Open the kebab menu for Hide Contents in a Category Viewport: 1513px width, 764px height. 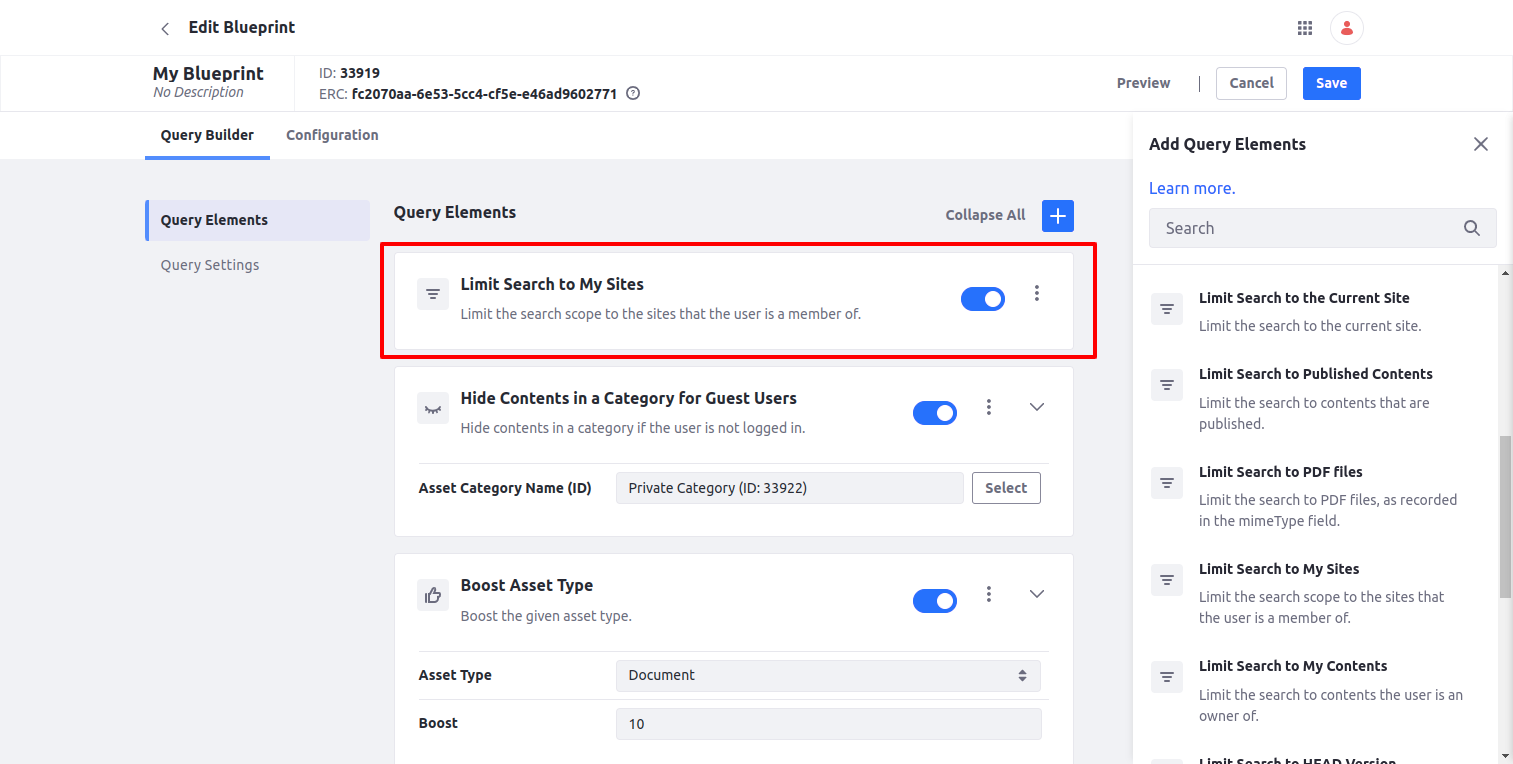989,407
